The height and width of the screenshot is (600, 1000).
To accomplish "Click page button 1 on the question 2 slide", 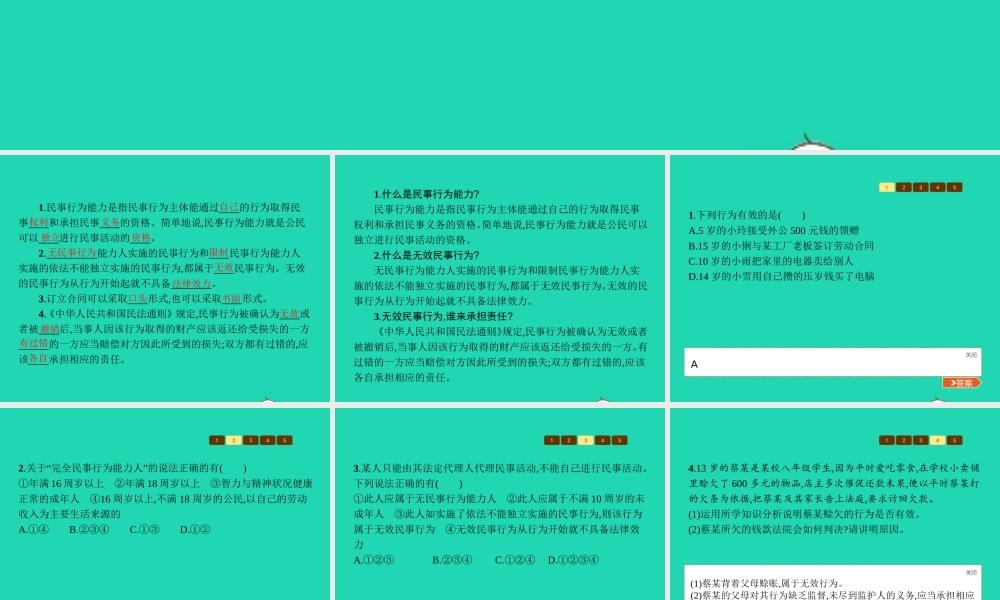I will click(x=217, y=441).
